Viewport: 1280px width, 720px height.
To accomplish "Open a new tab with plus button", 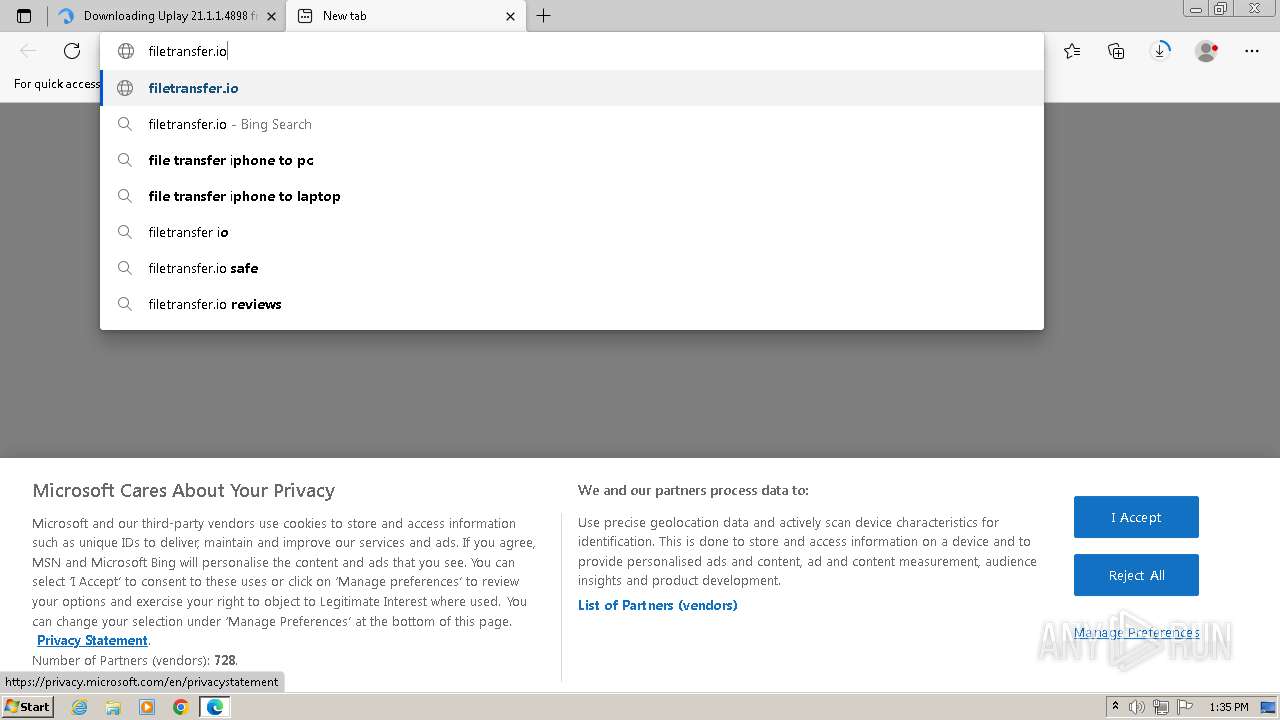I will point(543,16).
